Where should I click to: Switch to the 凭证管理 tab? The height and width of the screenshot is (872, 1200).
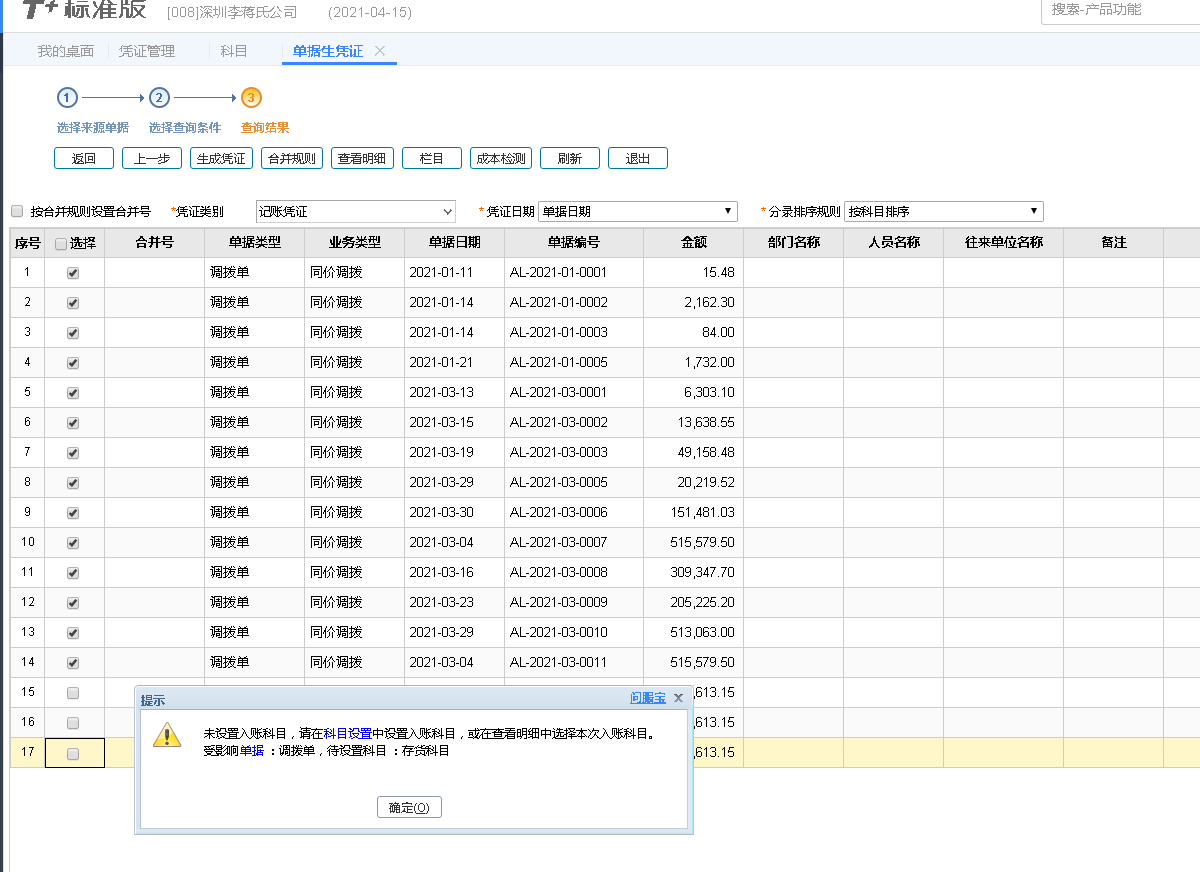[x=147, y=51]
